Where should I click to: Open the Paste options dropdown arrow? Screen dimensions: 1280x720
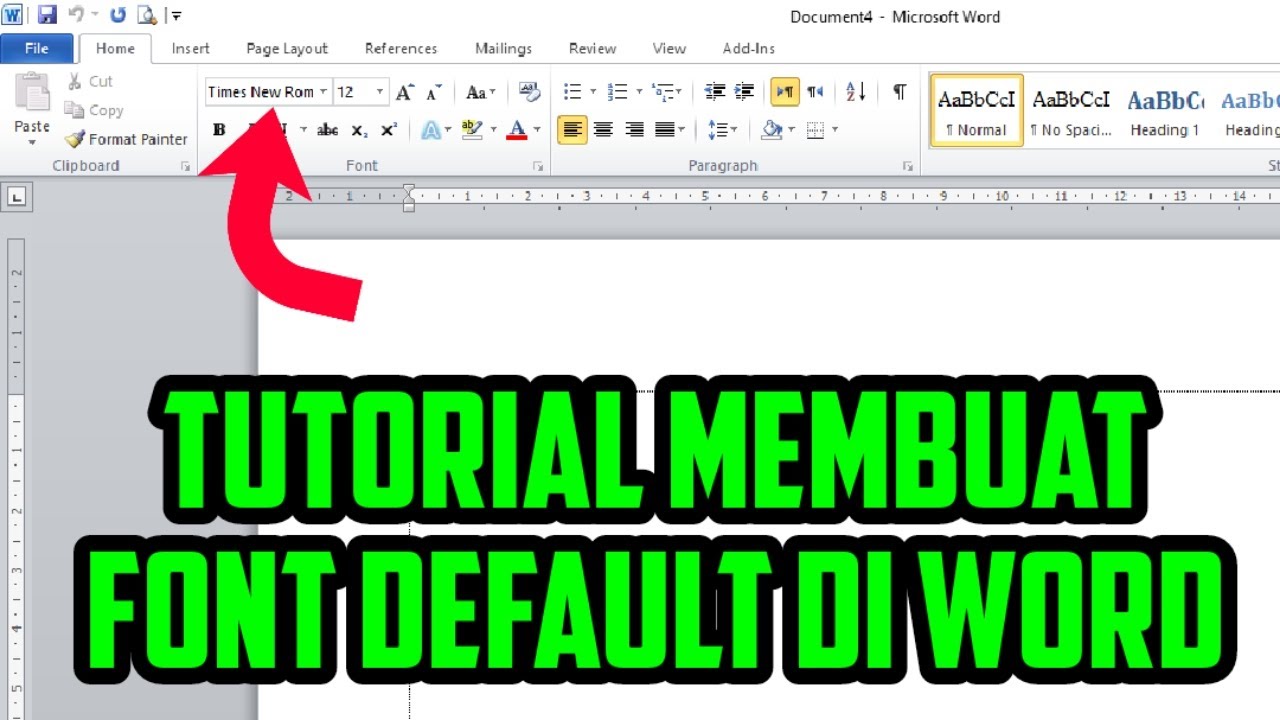coord(32,141)
